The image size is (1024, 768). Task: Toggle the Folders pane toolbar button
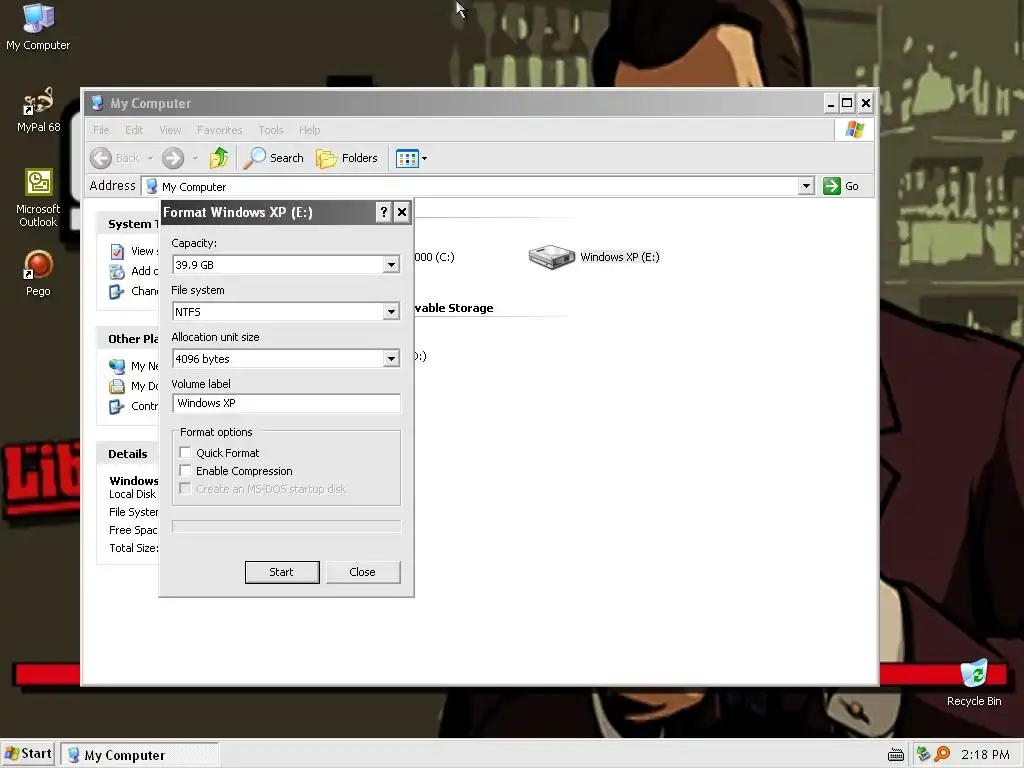[347, 158]
